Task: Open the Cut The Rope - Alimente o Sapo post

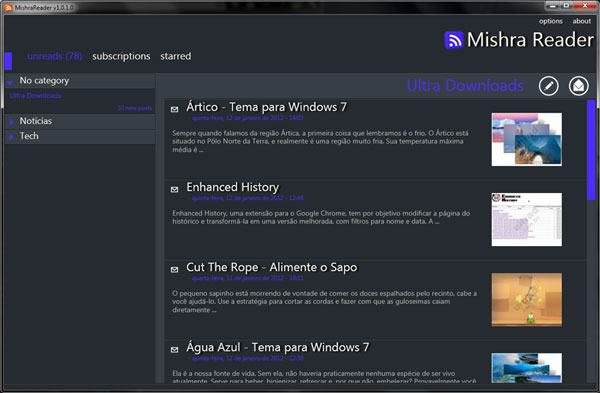Action: tap(272, 267)
